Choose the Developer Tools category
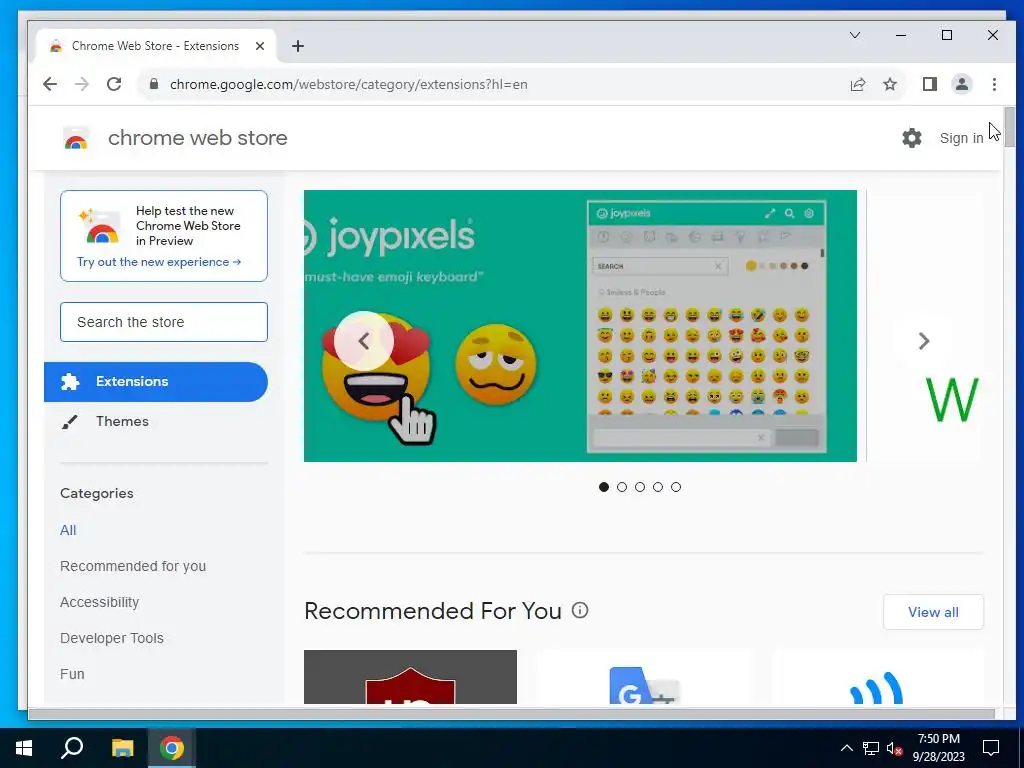1024x768 pixels. point(112,638)
